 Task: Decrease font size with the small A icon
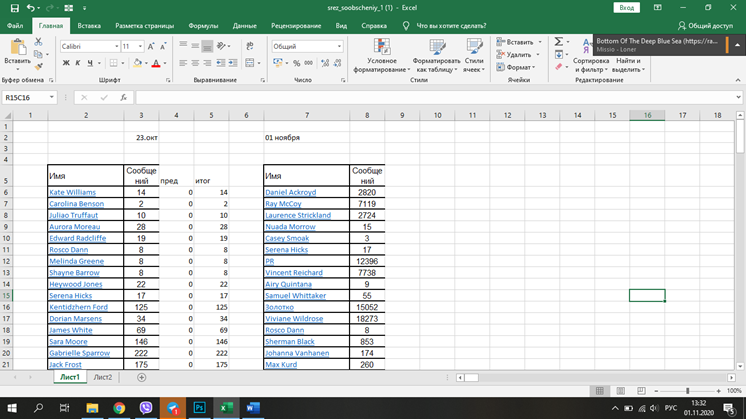163,46
